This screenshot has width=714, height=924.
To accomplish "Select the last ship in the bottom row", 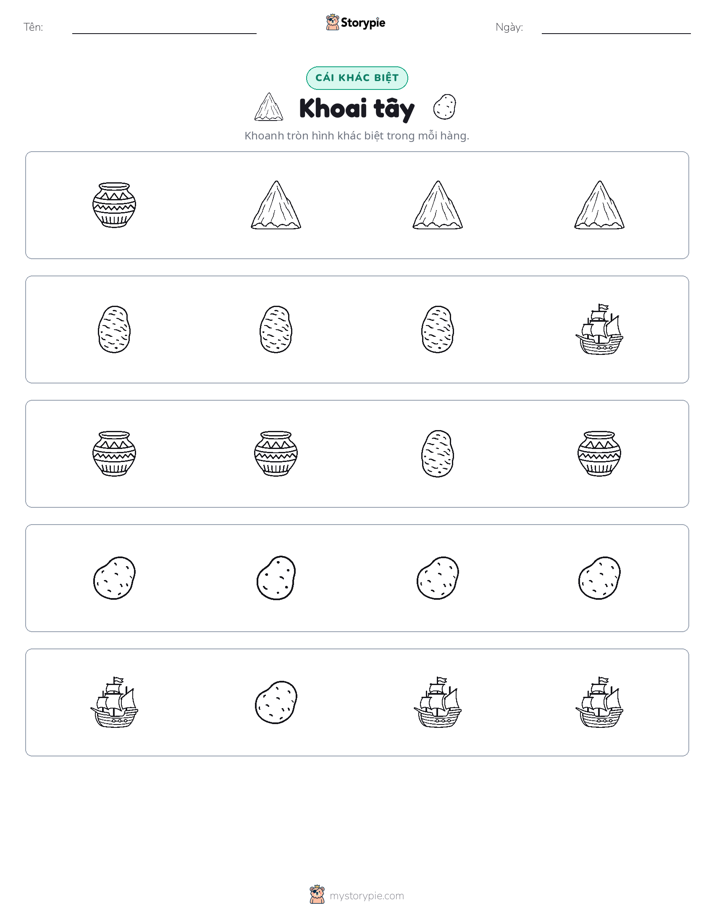I will click(599, 702).
